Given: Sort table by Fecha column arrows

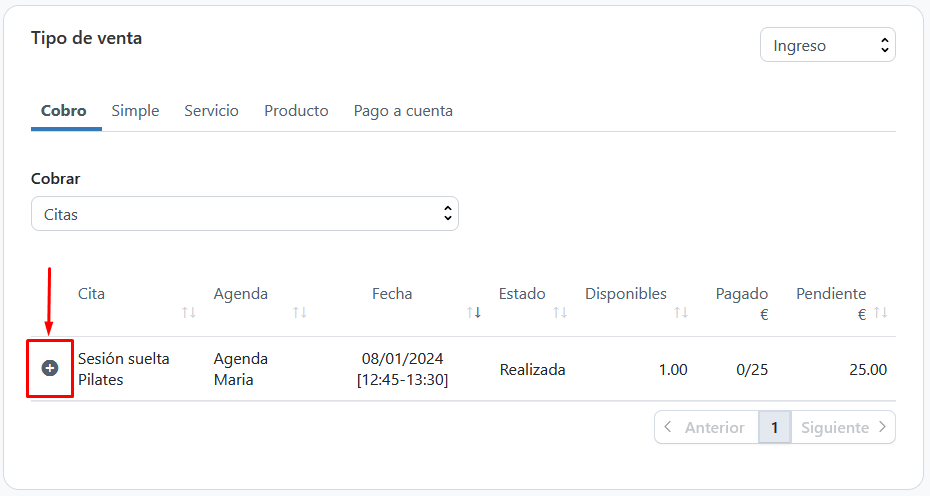Looking at the screenshot, I should pyautogui.click(x=474, y=313).
